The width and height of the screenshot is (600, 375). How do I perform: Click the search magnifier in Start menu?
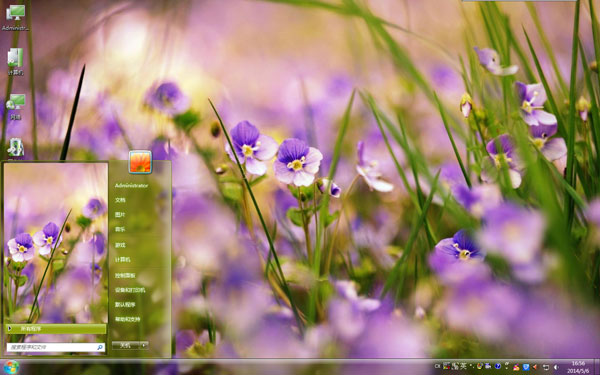[x=100, y=347]
